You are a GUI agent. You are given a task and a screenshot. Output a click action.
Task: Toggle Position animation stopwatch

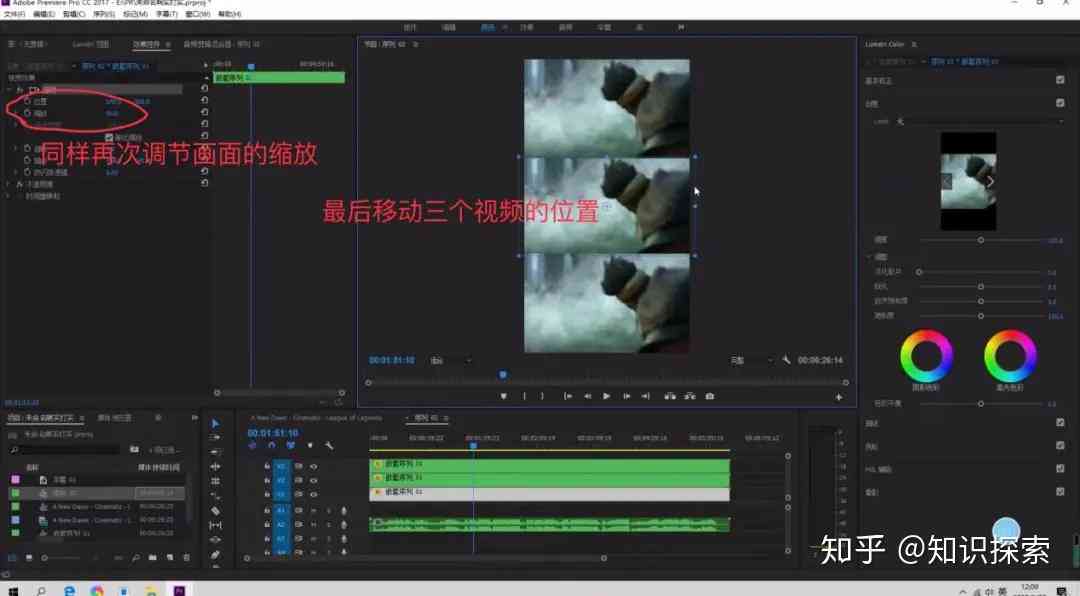[x=28, y=101]
